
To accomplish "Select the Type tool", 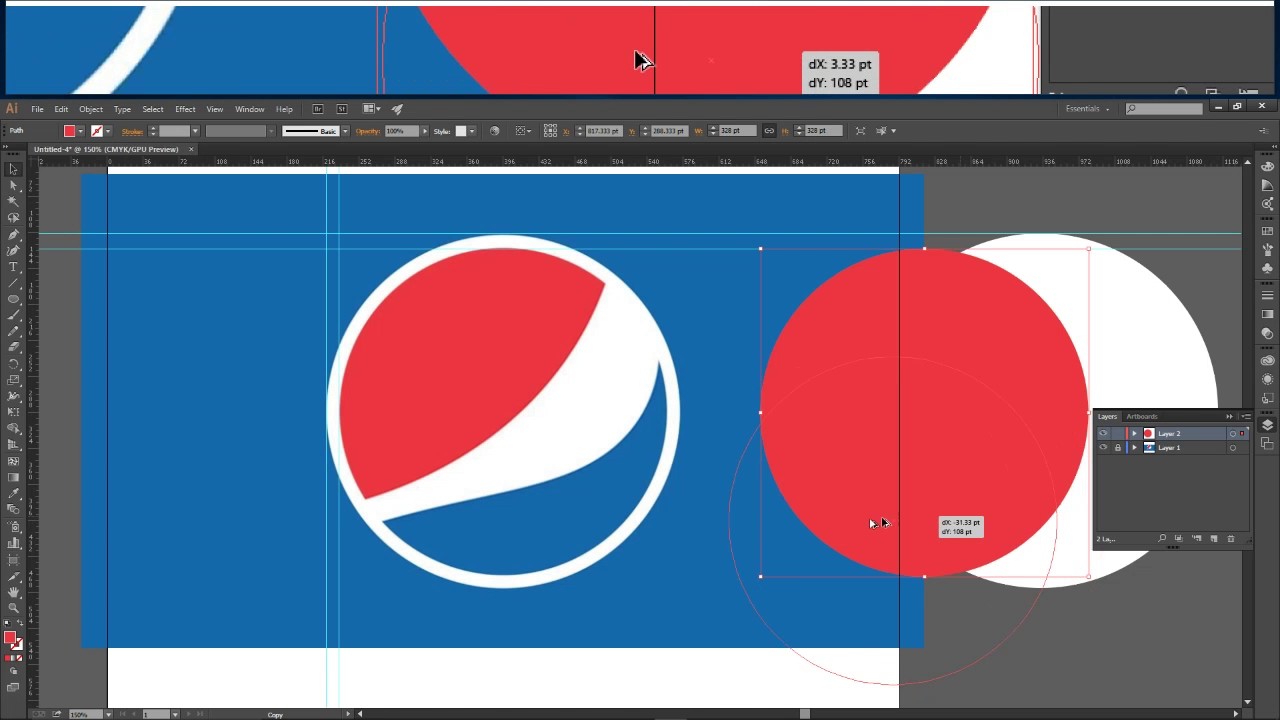I will click(13, 267).
